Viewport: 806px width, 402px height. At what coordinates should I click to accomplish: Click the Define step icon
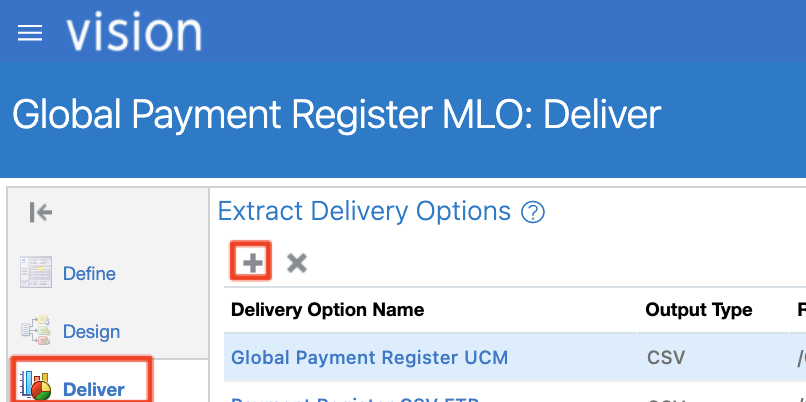(x=35, y=273)
